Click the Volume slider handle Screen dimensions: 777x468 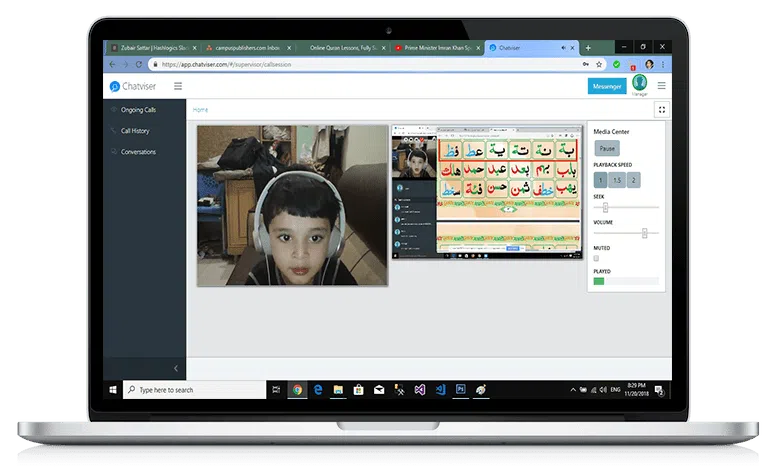point(645,232)
